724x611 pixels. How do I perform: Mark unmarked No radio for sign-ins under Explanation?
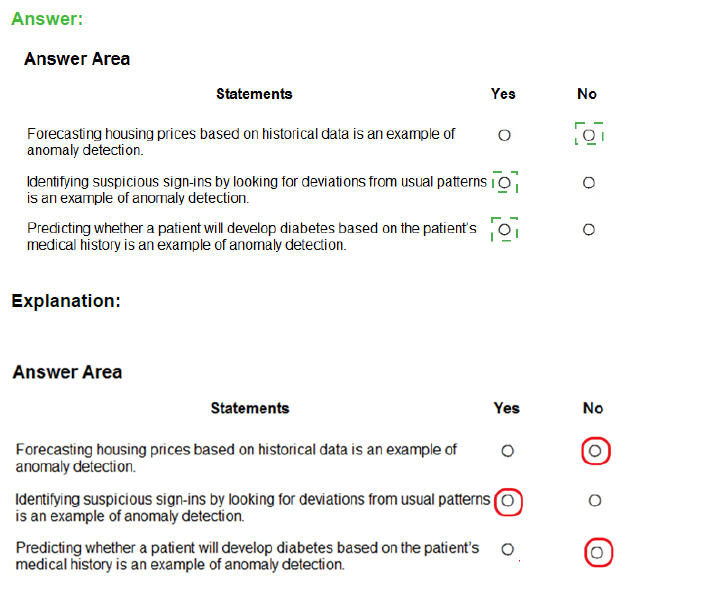tap(595, 501)
